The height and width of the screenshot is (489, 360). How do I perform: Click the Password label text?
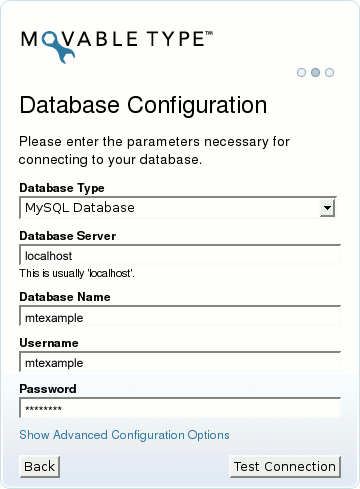tap(48, 389)
